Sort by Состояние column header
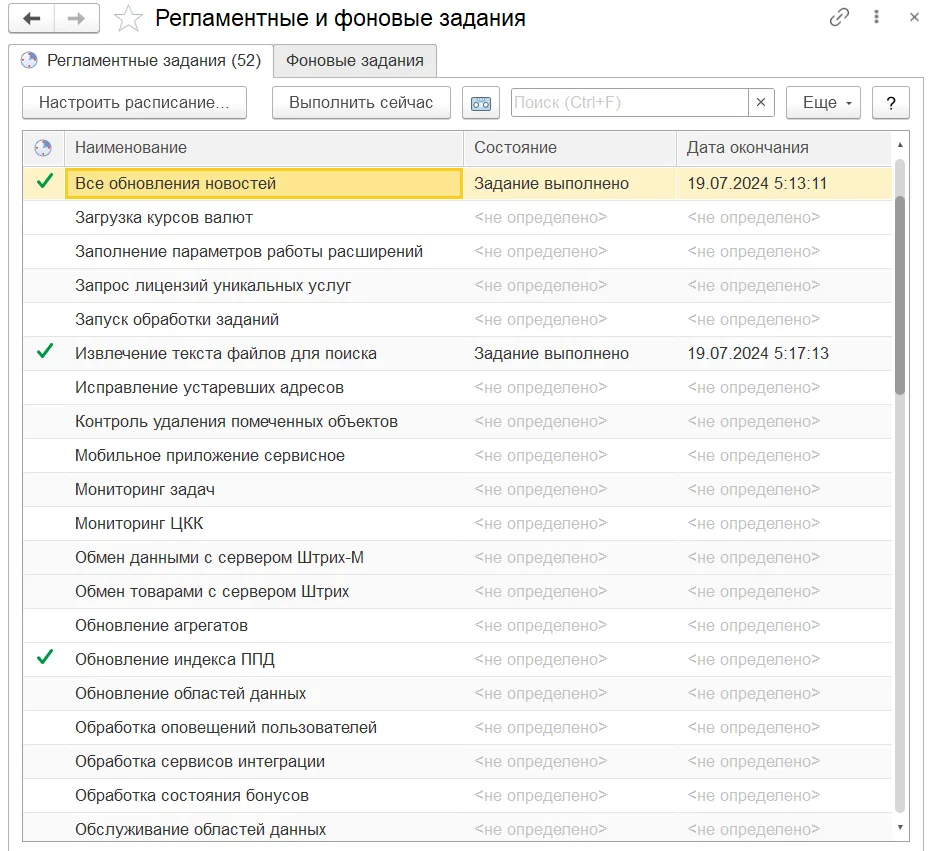Viewport: 932px width, 851px height. 569,147
